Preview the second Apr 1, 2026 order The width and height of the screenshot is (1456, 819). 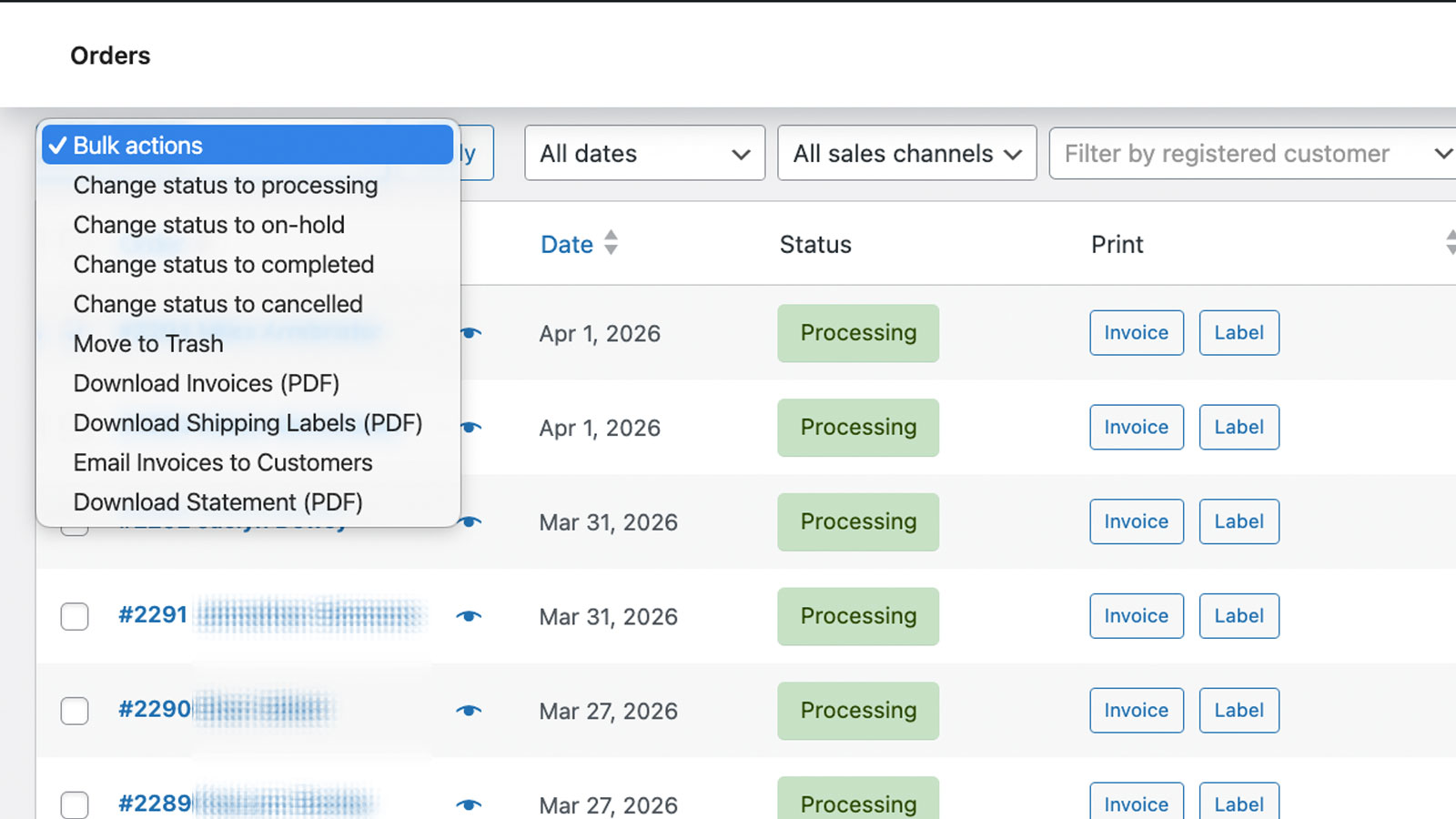pos(469,428)
